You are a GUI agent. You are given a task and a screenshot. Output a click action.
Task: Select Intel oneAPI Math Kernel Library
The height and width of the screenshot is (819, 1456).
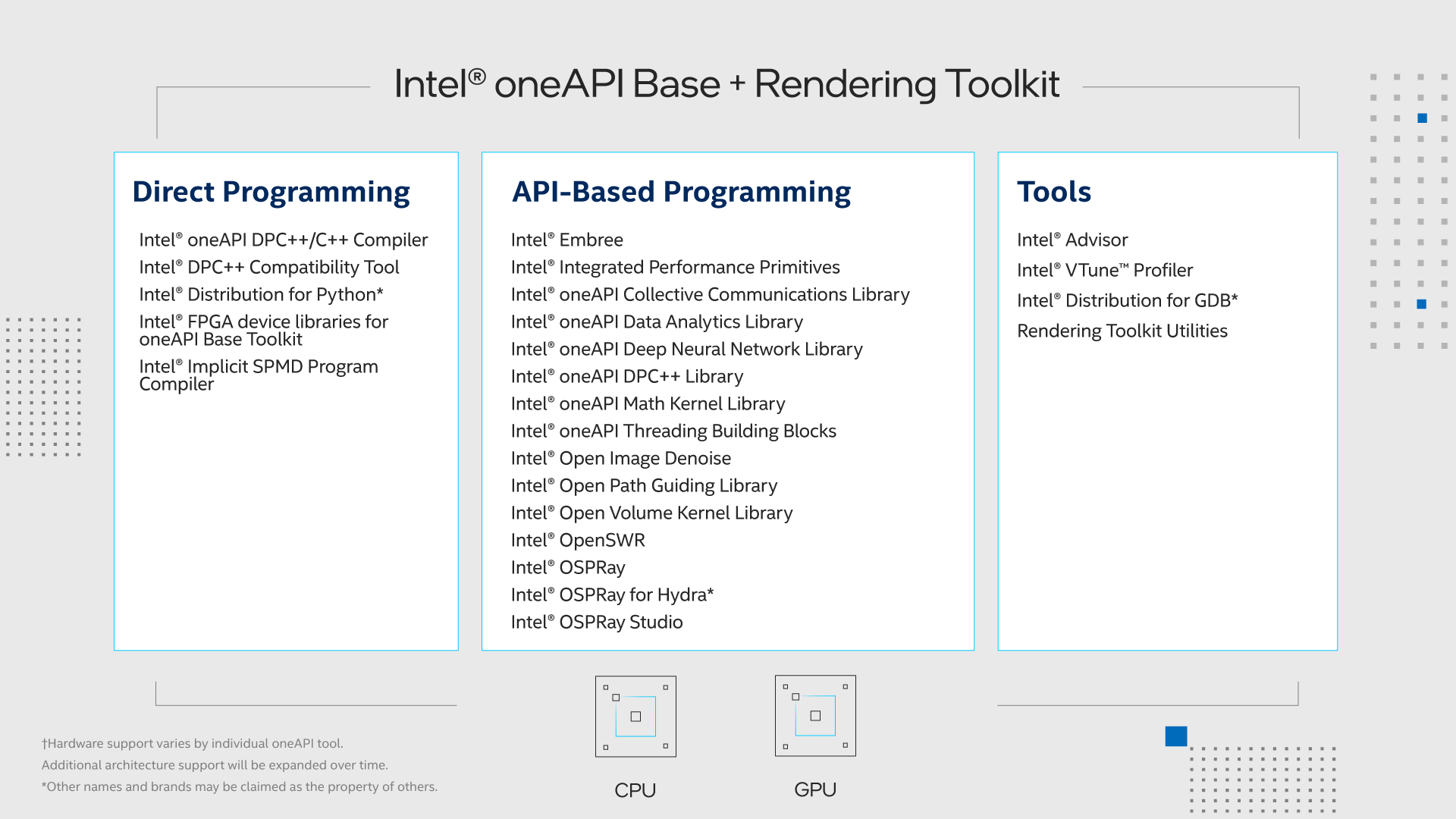point(648,403)
